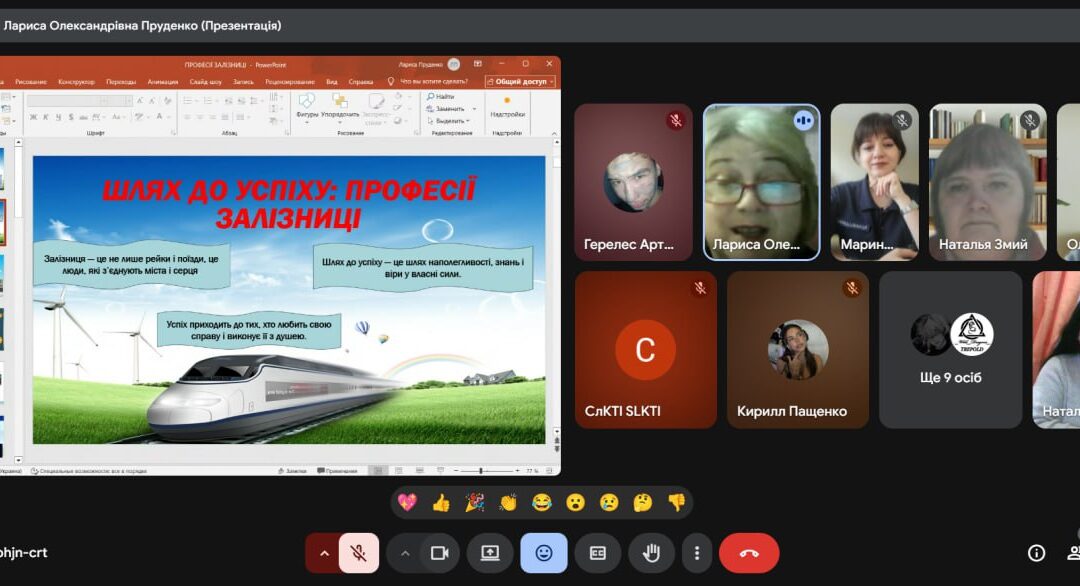Click the present screen icon
The height and width of the screenshot is (586, 1080).
coord(490,553)
